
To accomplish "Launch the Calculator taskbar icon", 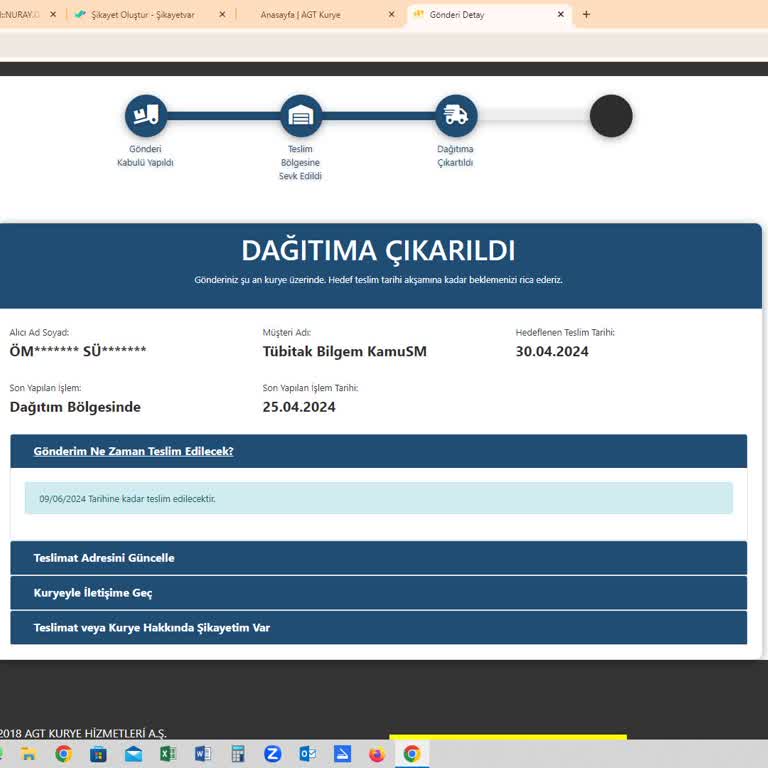I will coord(238,754).
